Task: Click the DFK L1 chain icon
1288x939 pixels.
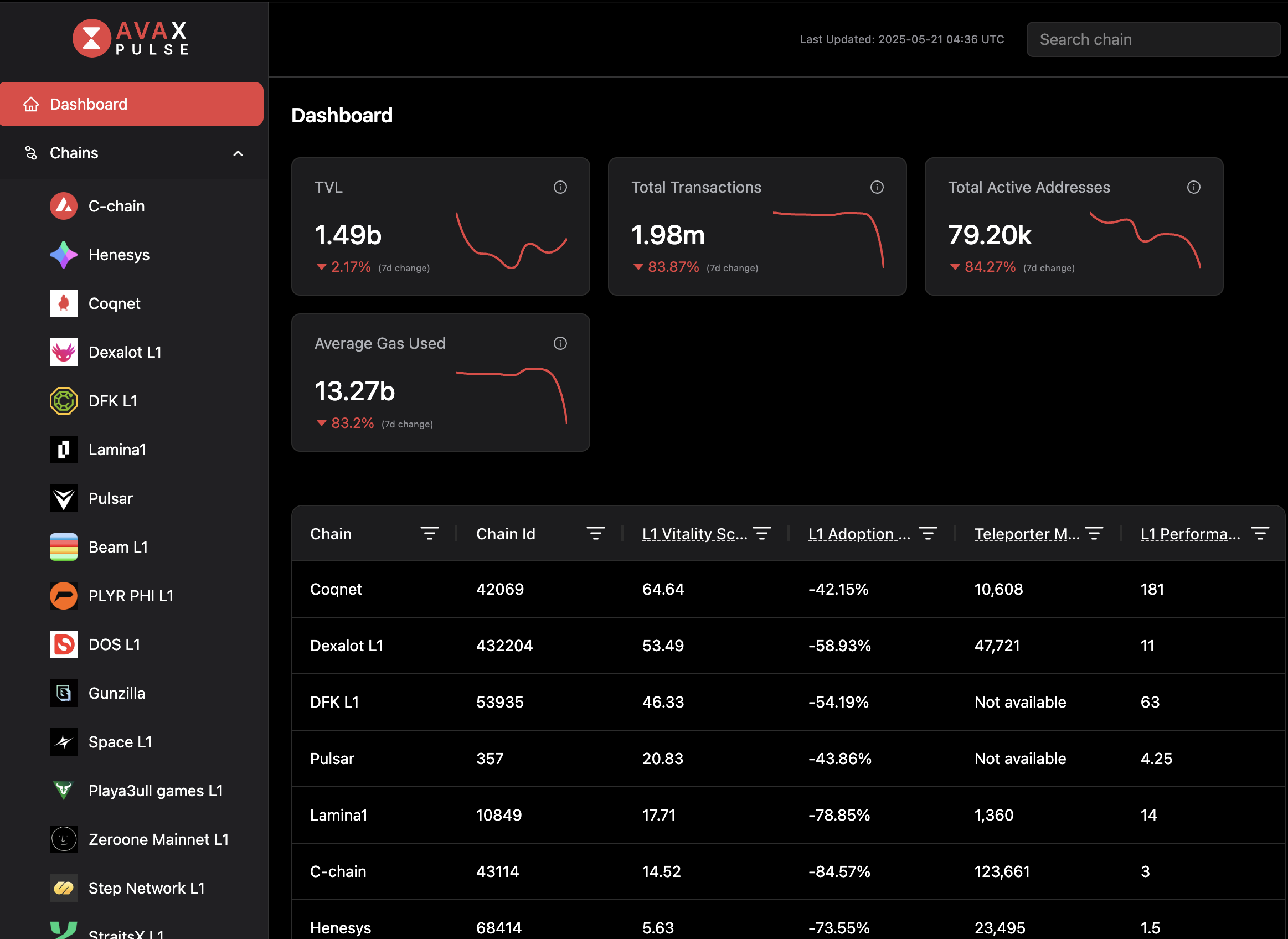Action: 64,401
